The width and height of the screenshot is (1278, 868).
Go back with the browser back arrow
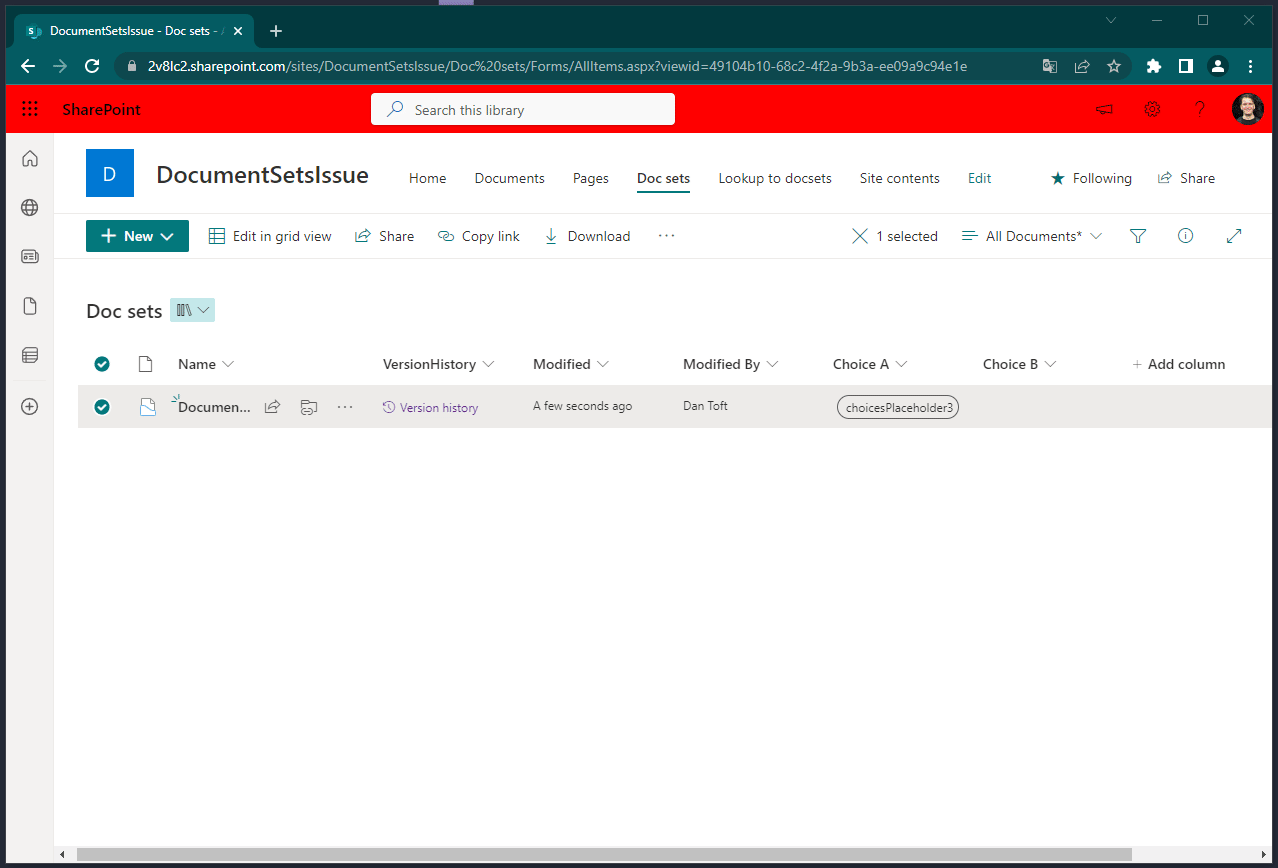(x=28, y=66)
